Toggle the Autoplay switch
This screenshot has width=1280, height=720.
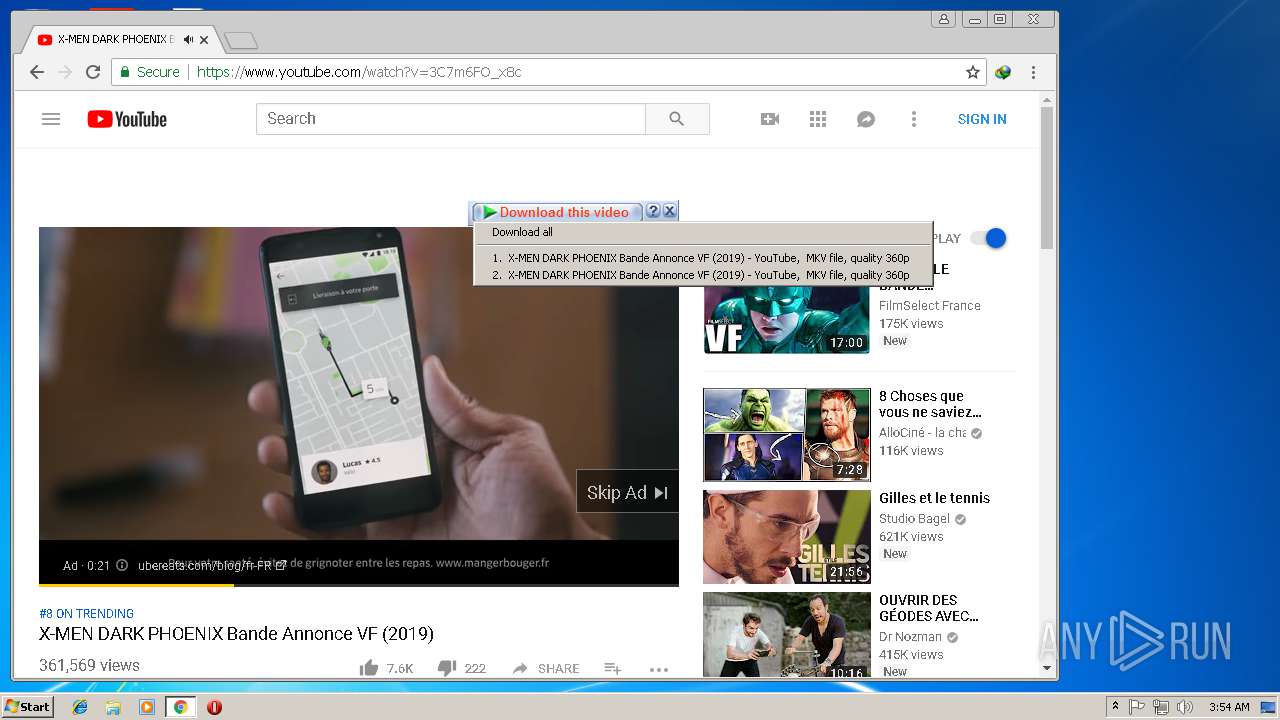pyautogui.click(x=988, y=238)
